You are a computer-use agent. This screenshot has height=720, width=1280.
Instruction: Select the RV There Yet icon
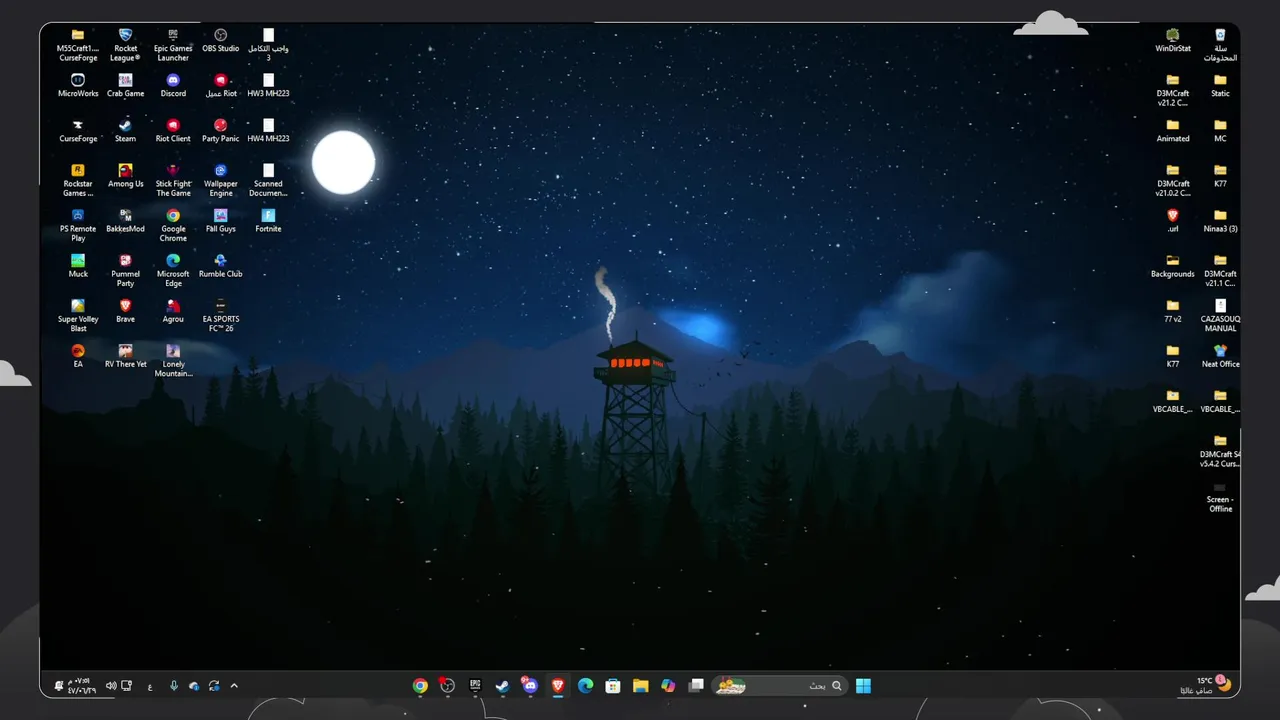coord(125,356)
